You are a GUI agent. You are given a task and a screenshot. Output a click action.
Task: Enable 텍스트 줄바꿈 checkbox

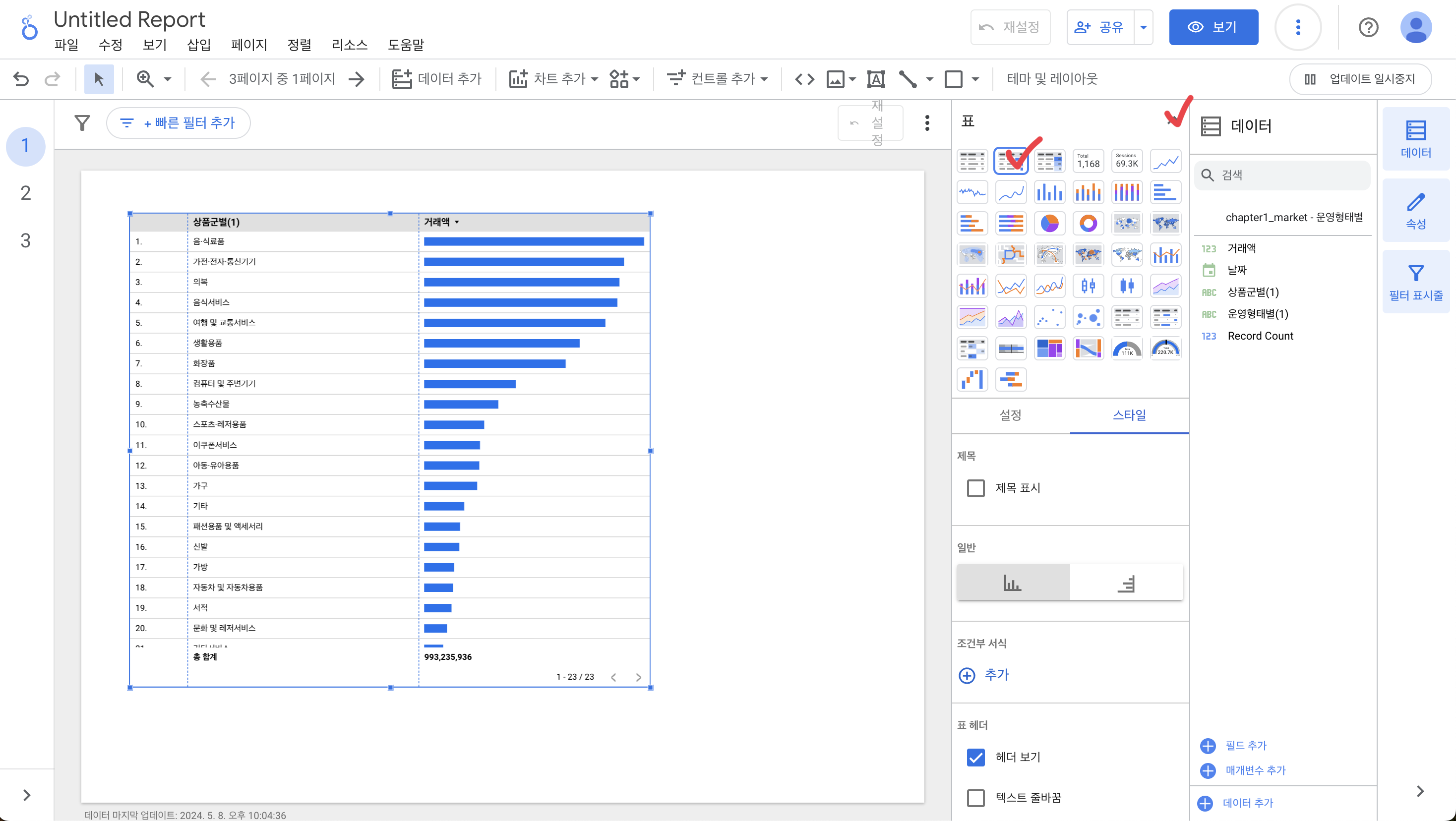[x=975, y=797]
